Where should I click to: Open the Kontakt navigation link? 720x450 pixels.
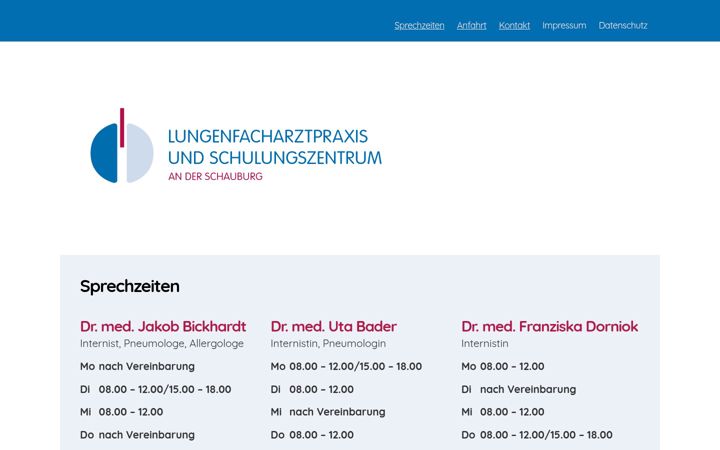(x=514, y=26)
